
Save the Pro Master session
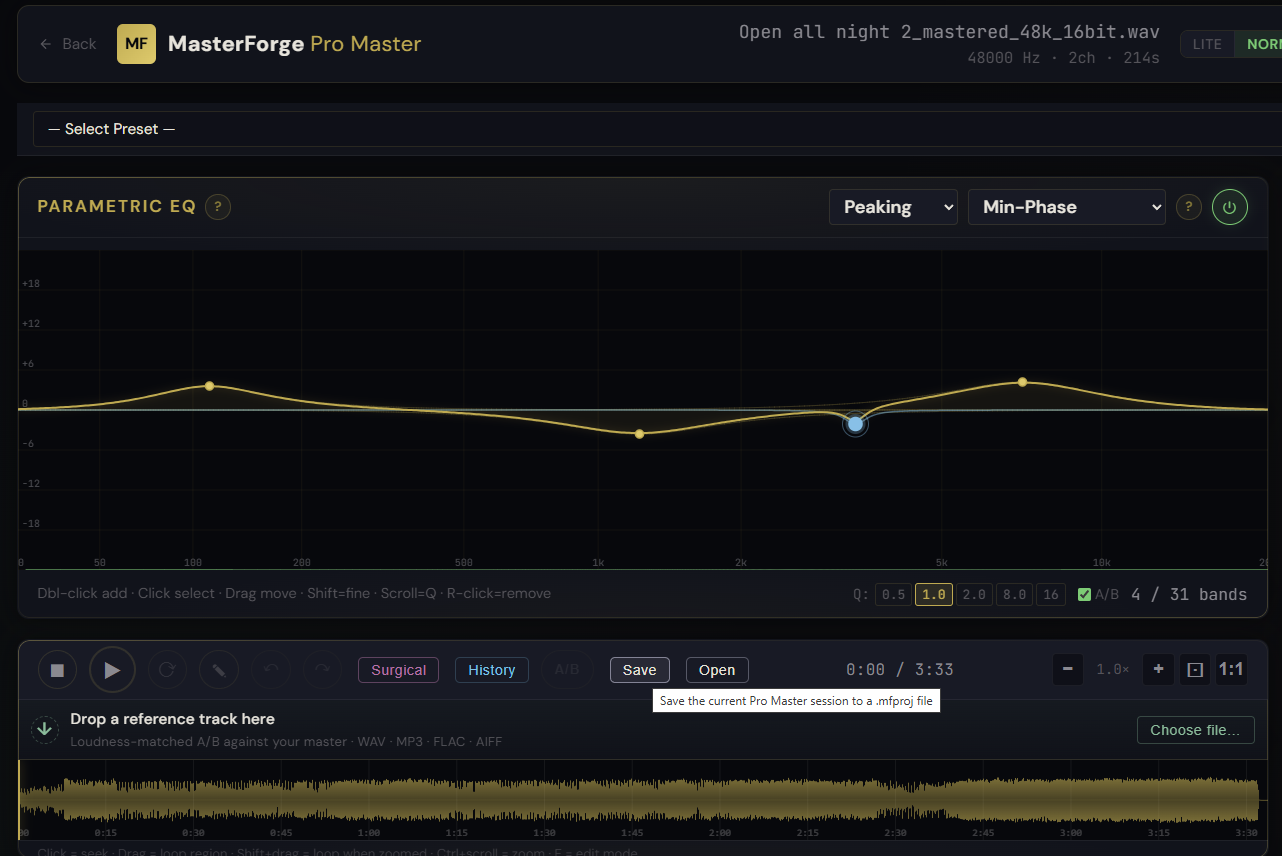(640, 670)
